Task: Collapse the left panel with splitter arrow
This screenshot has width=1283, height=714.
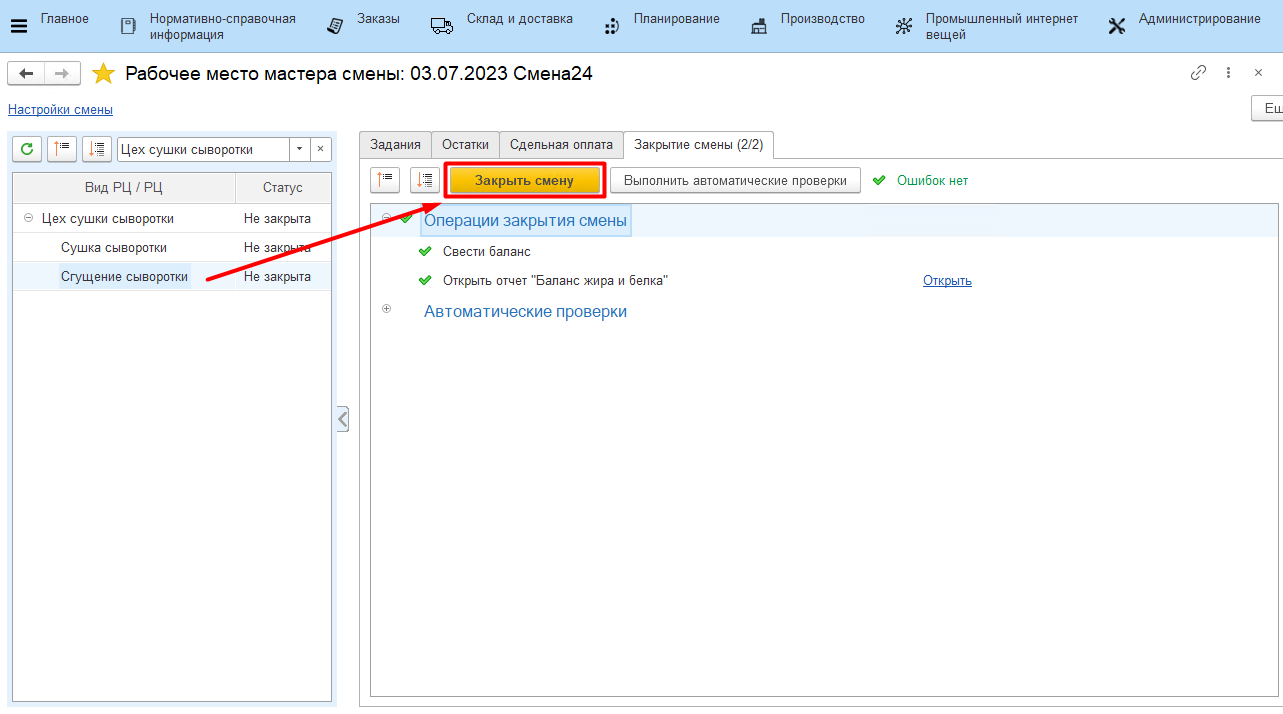Action: (342, 419)
